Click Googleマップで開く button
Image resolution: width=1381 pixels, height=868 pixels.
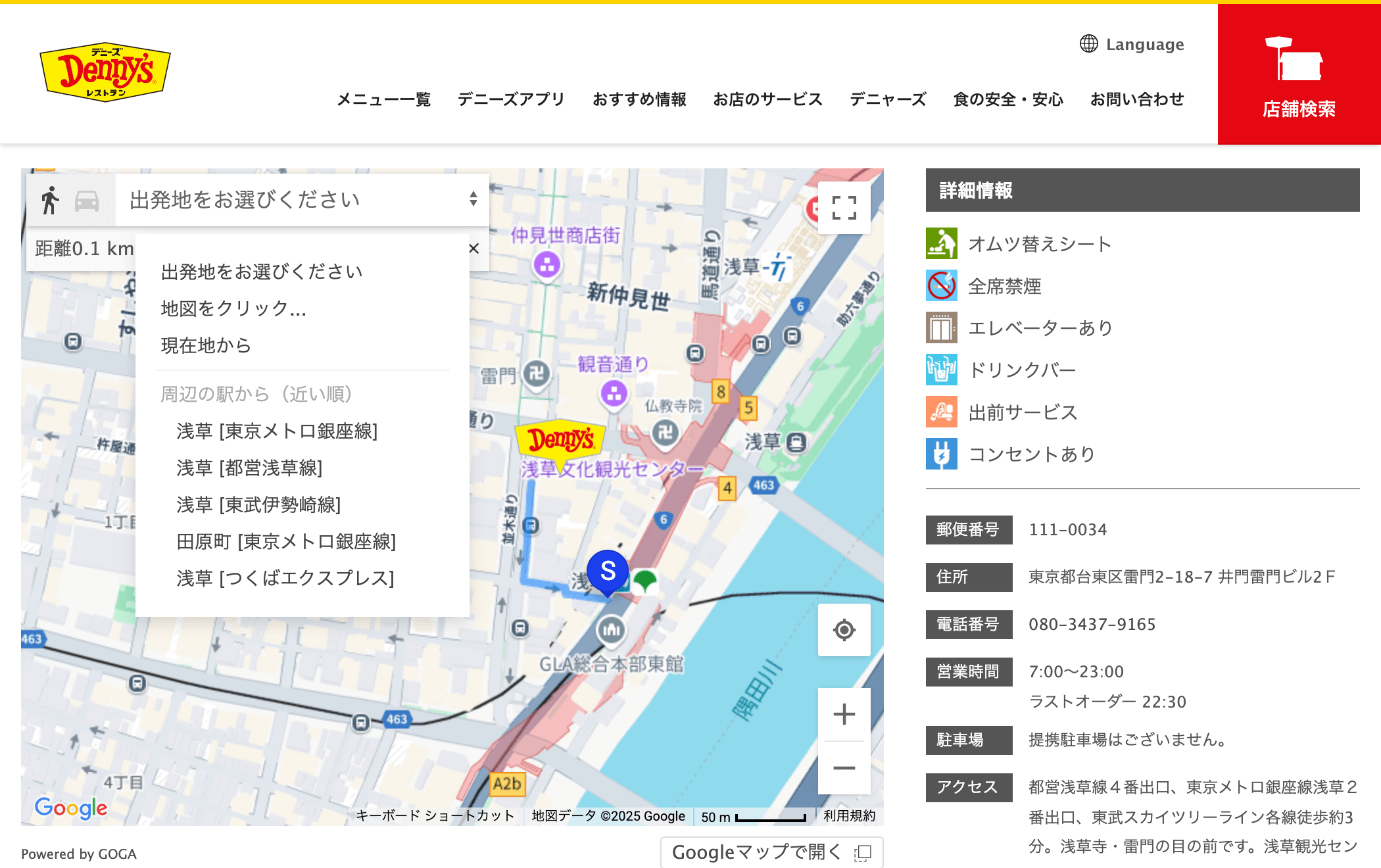pos(771,852)
